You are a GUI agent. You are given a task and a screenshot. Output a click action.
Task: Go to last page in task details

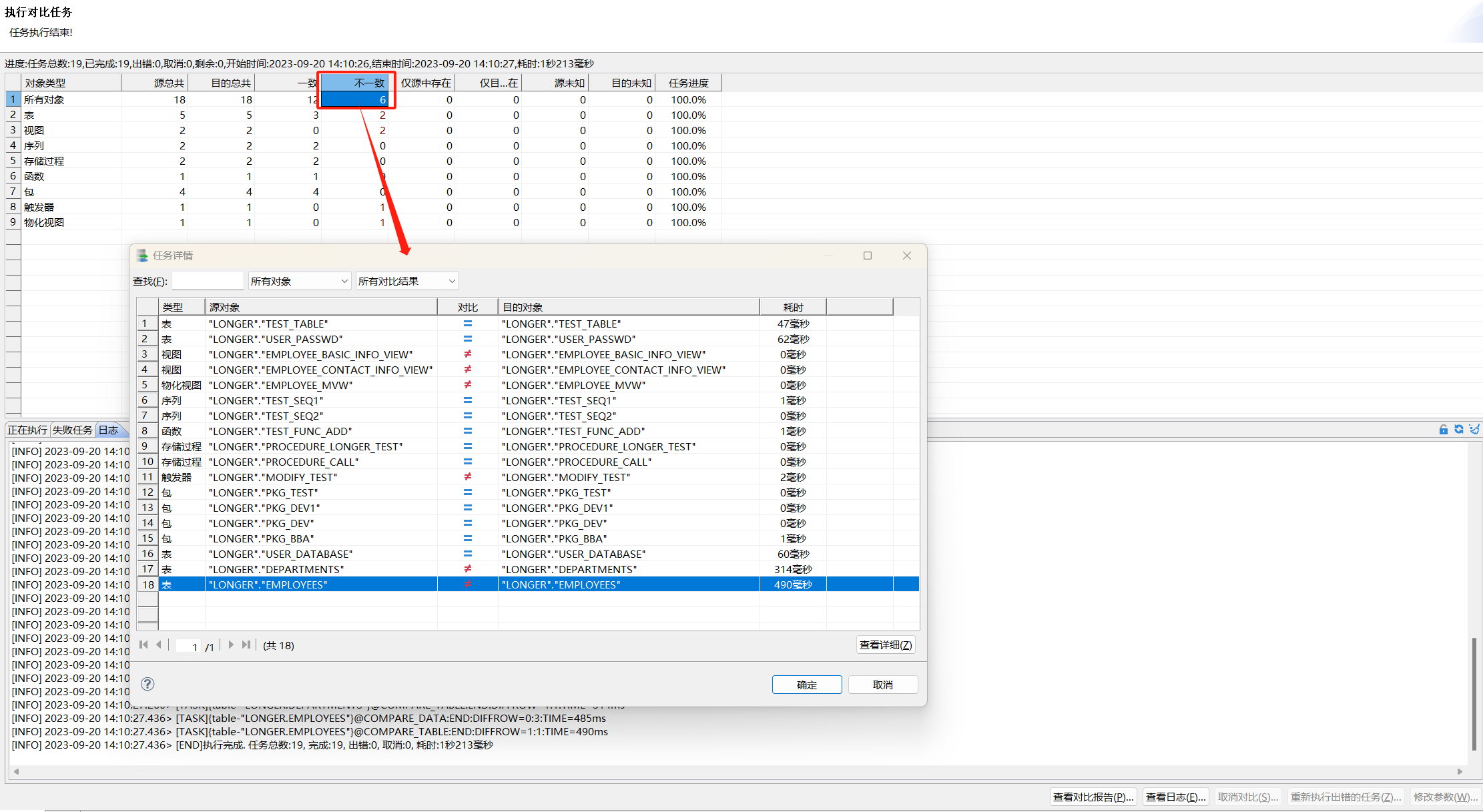(246, 645)
